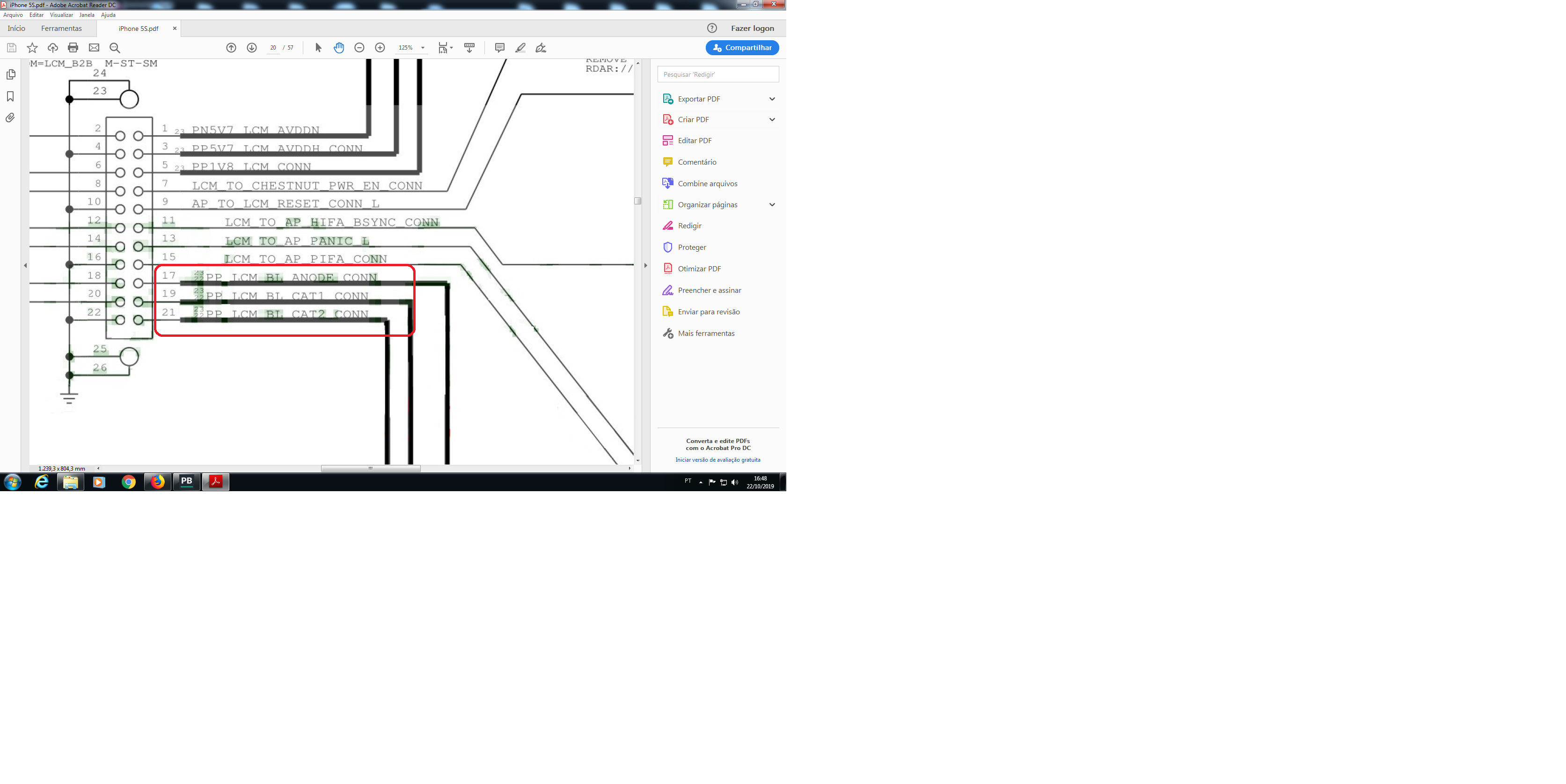1566x784 pixels.
Task: Open Internet Explorer from the taskbar
Action: tap(41, 482)
